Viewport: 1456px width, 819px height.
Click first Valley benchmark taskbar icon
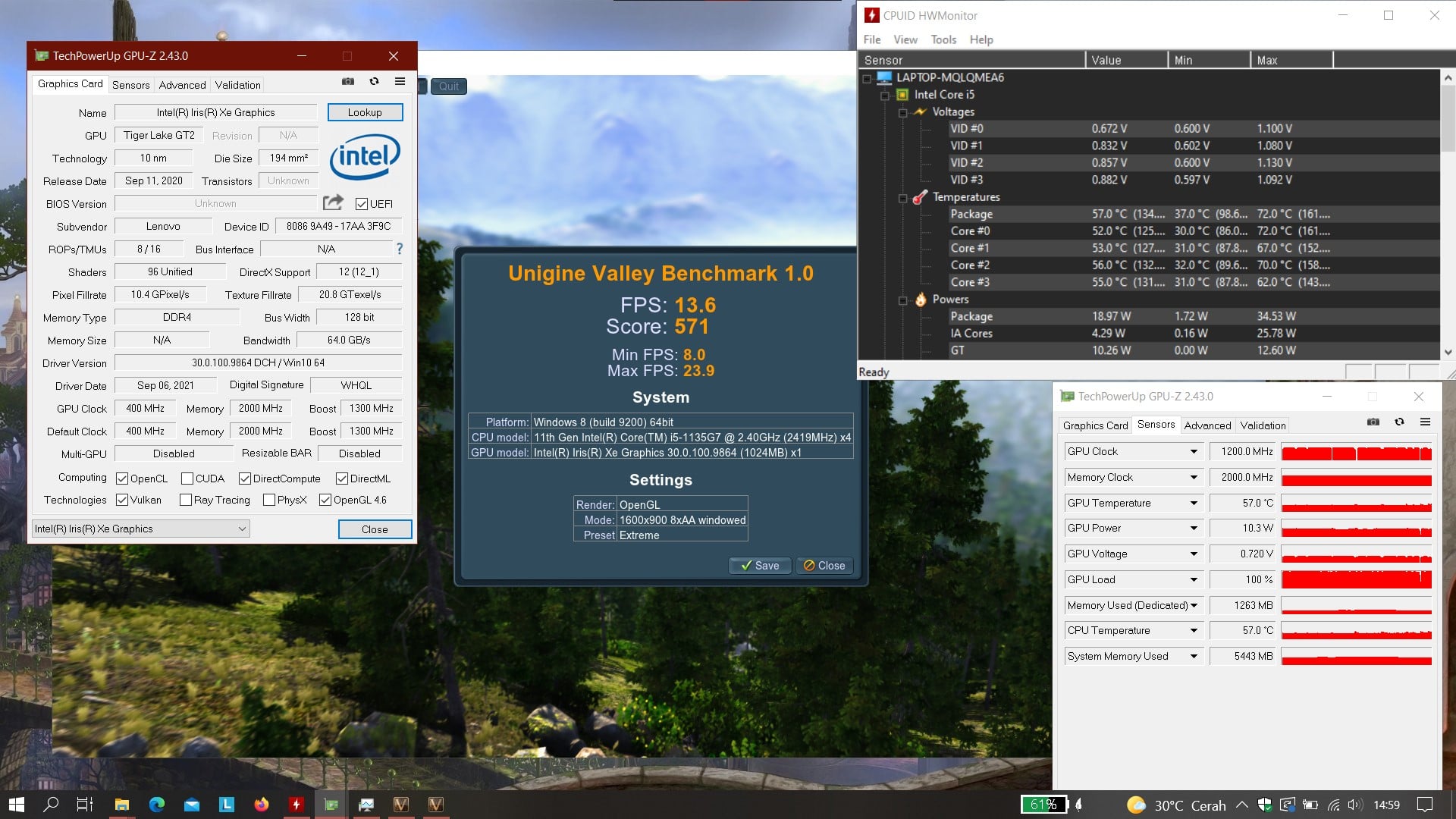pyautogui.click(x=401, y=805)
